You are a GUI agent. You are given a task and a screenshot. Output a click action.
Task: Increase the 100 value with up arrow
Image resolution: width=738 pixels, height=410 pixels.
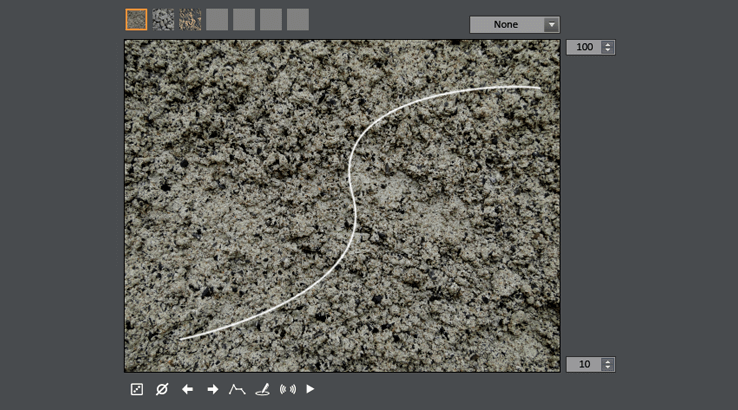click(x=608, y=44)
